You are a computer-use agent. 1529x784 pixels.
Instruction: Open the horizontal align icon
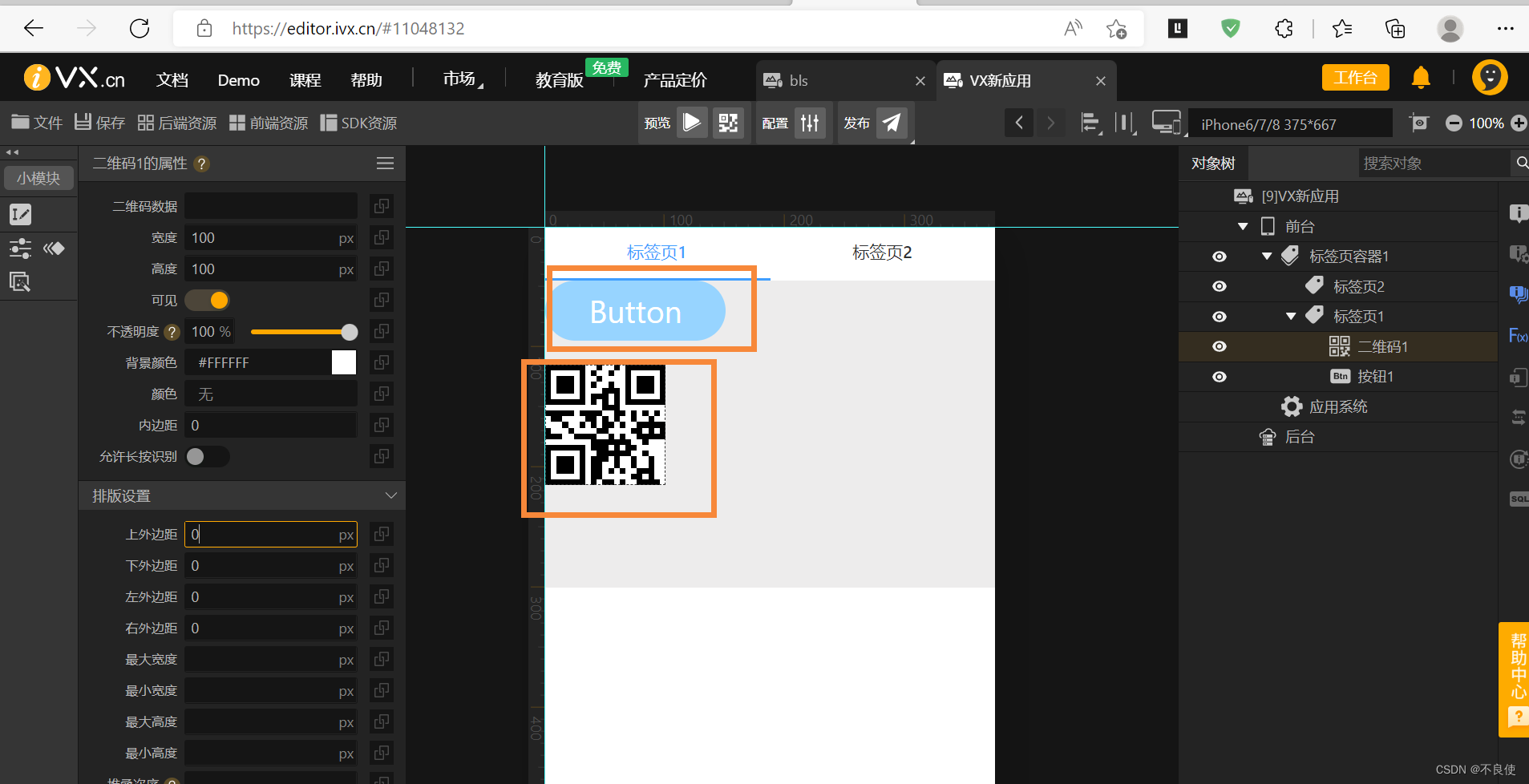point(1090,123)
